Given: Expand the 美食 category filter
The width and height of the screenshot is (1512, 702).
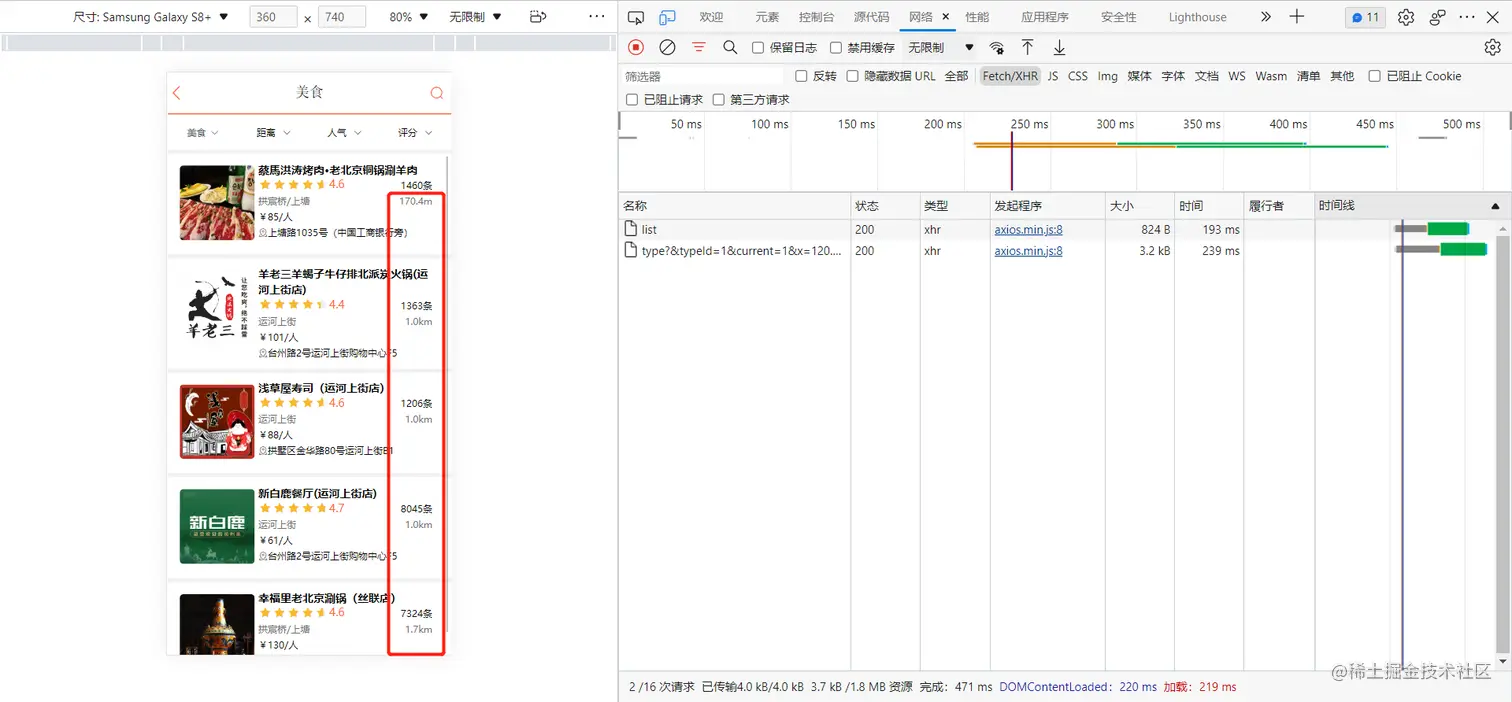Looking at the screenshot, I should [202, 132].
